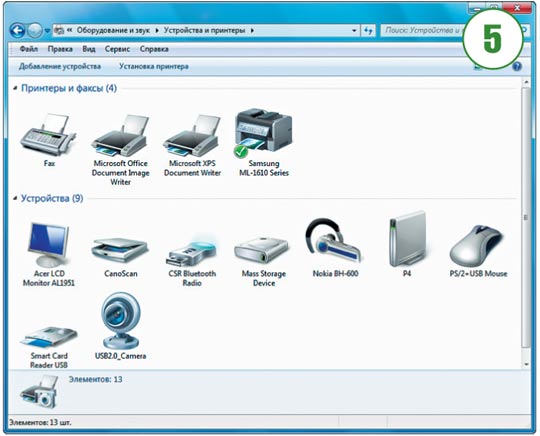Select the Mass Storage Device icon
This screenshot has height=436, width=540.
(262, 250)
